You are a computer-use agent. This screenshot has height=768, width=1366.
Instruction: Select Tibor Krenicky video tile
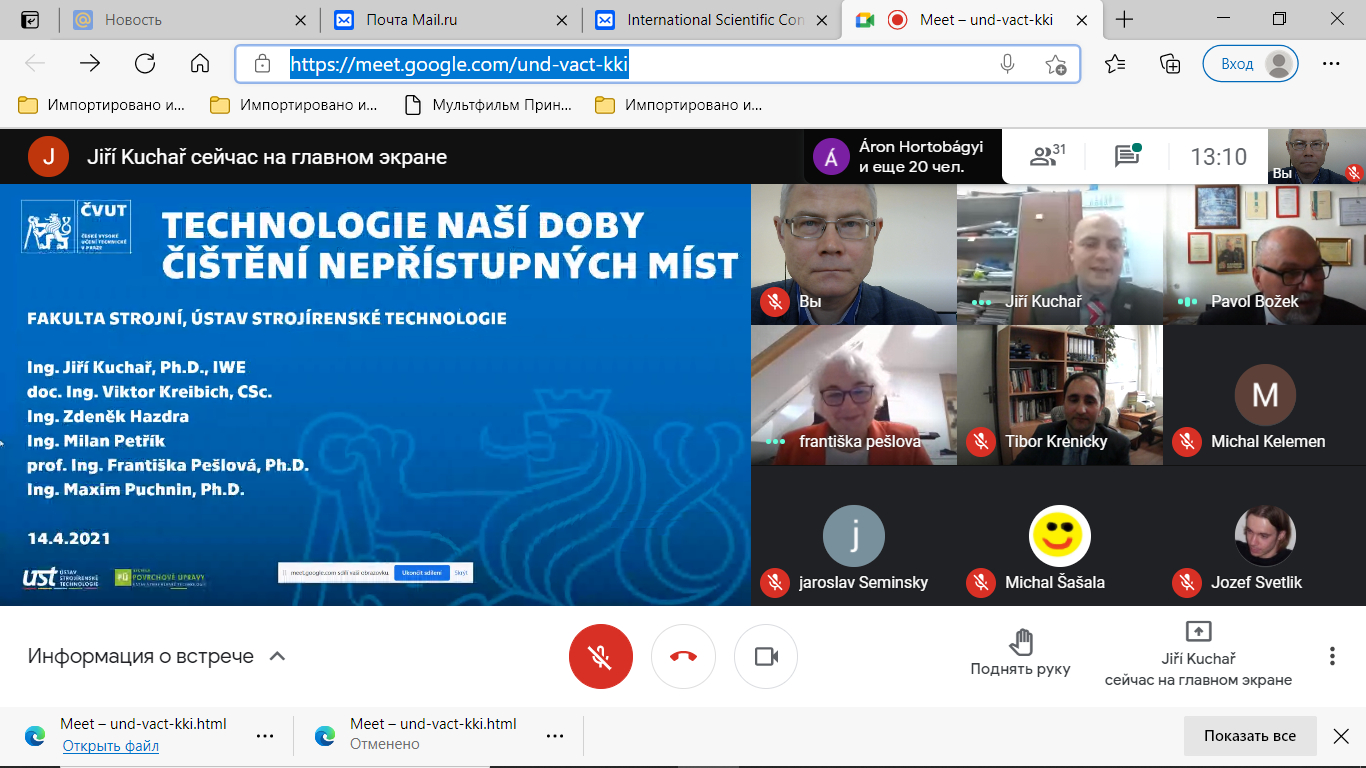click(x=1060, y=395)
